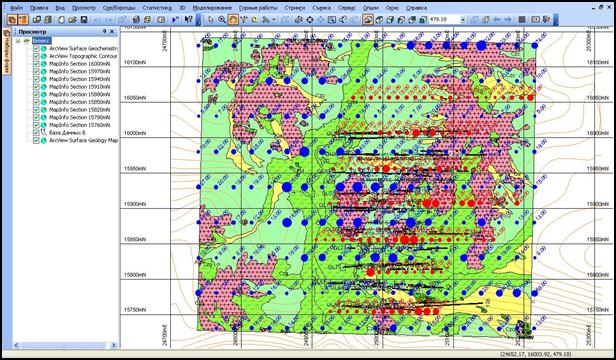Open small dropdown arrow beside ruler tool
Image resolution: width=616 pixels, height=360 pixels.
(x=274, y=19)
